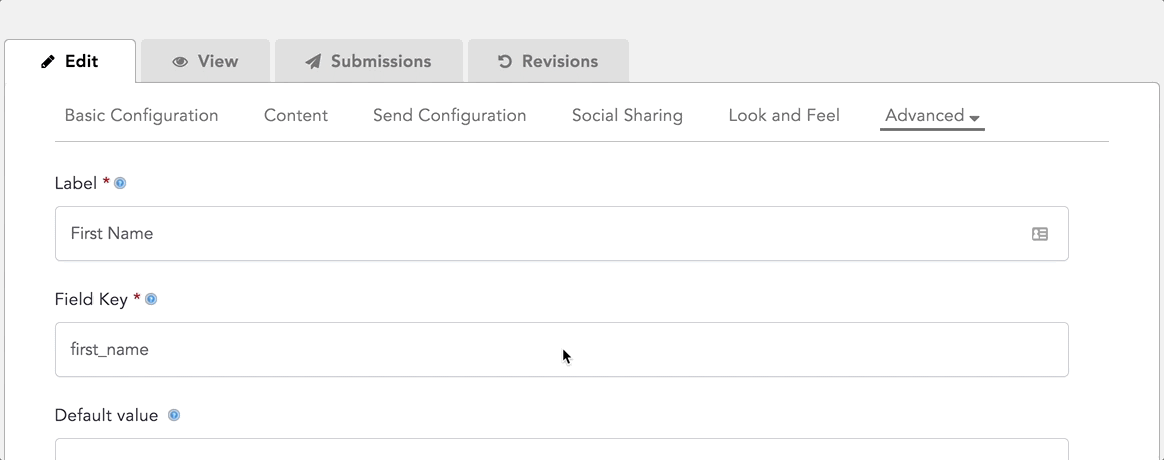Go to Look and Feel section

[x=784, y=116]
